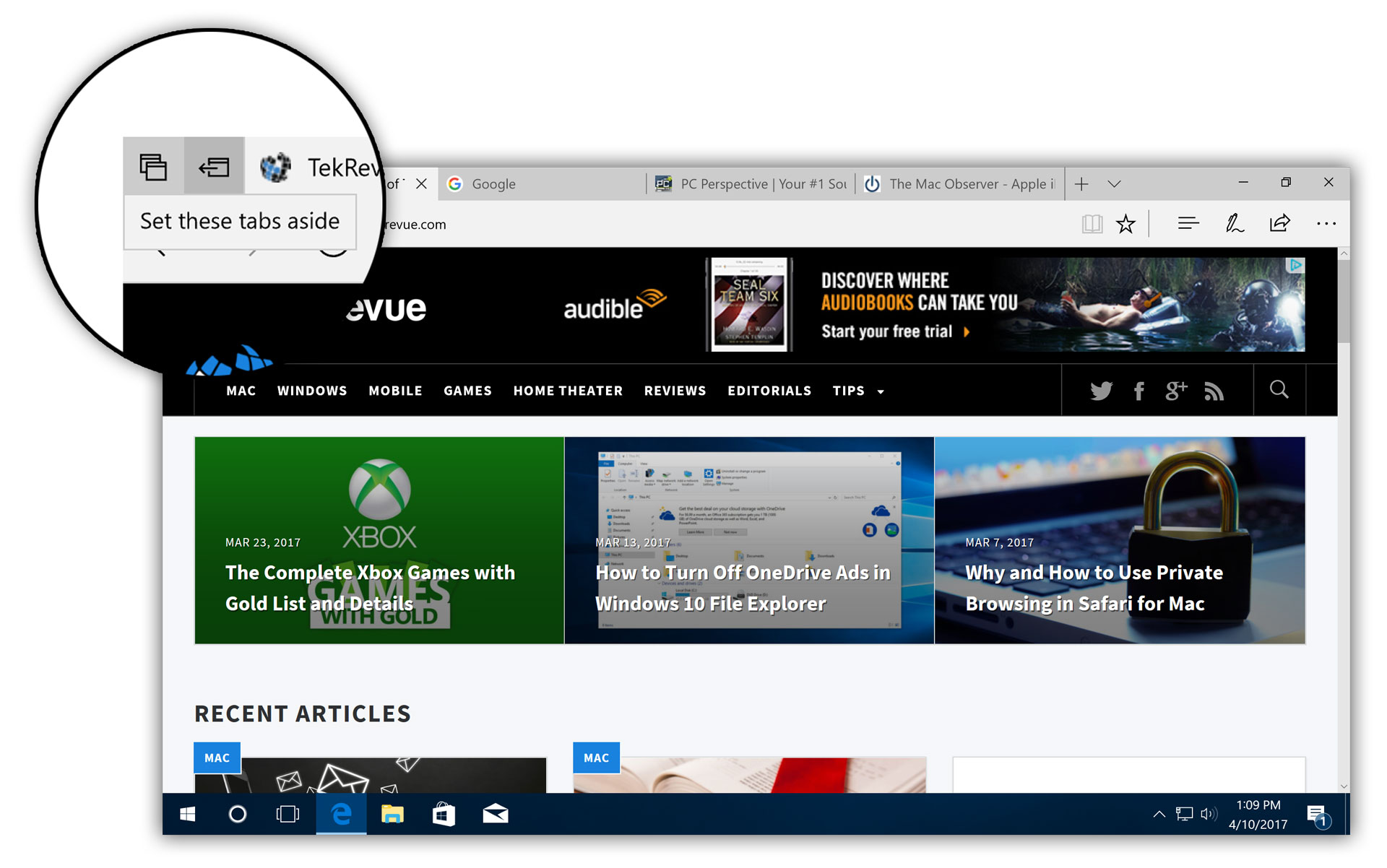Open the REVIEWS navigation item
Image resolution: width=1387 pixels, height=868 pixels.
[675, 391]
